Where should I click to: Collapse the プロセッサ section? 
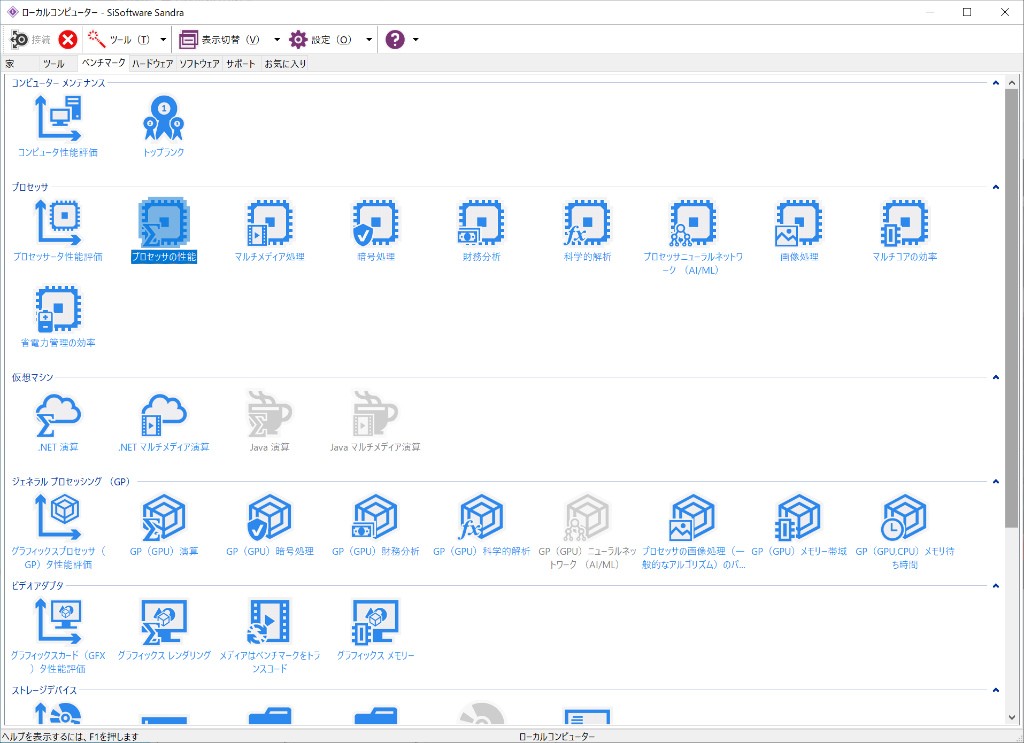(996, 187)
